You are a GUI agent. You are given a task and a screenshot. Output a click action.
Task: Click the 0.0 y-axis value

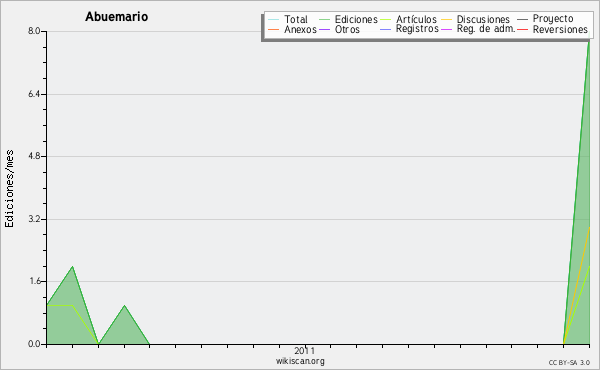(x=34, y=344)
